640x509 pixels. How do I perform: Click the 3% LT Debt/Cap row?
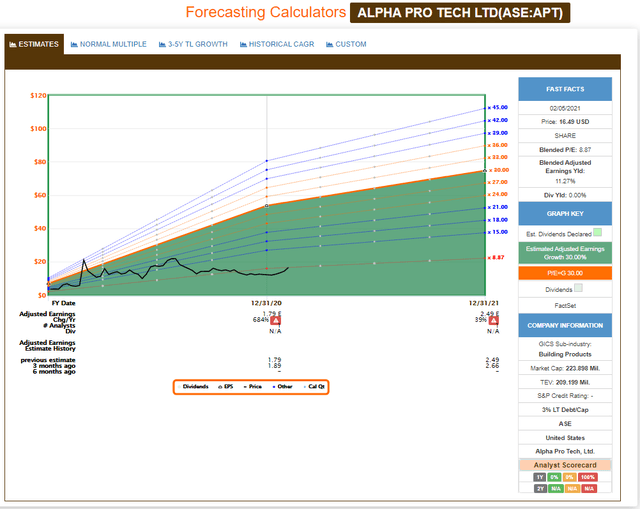click(565, 409)
